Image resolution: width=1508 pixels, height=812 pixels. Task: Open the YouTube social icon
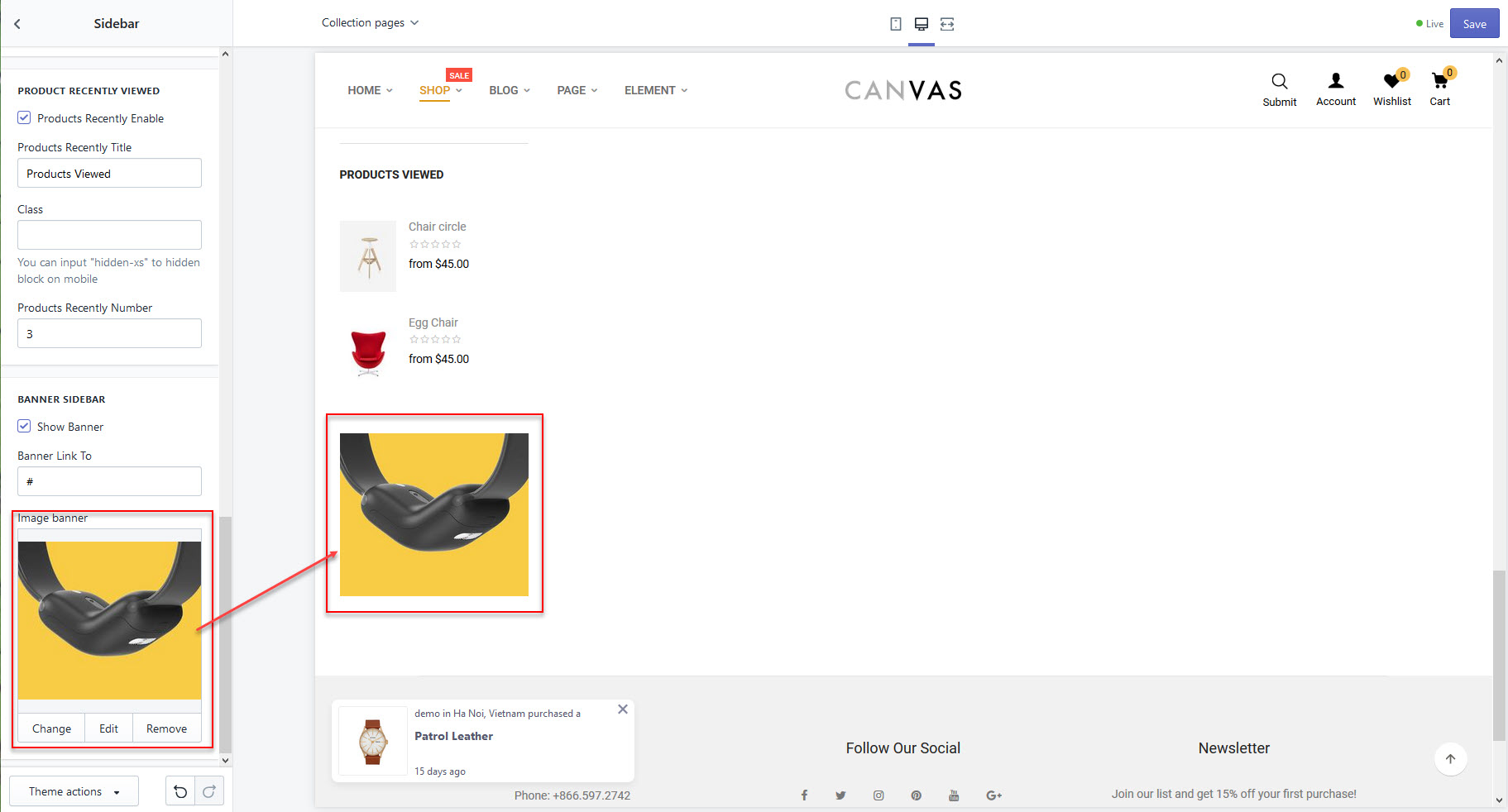[x=954, y=795]
